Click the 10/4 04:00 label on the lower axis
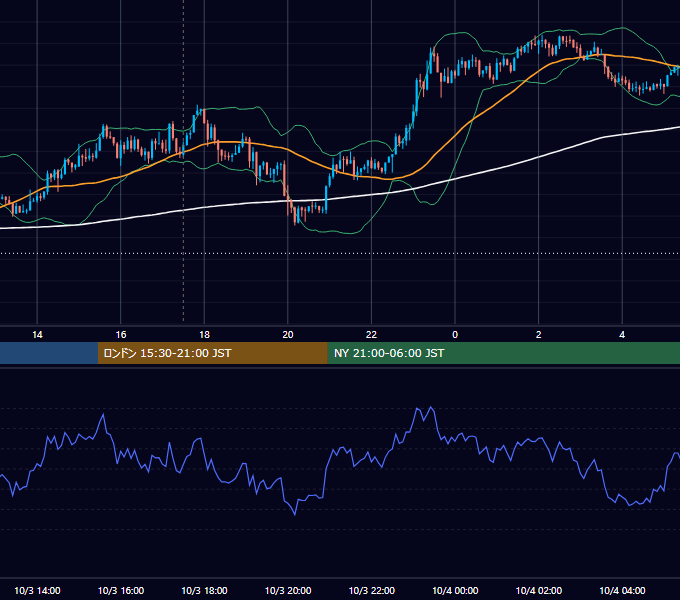 click(x=622, y=590)
